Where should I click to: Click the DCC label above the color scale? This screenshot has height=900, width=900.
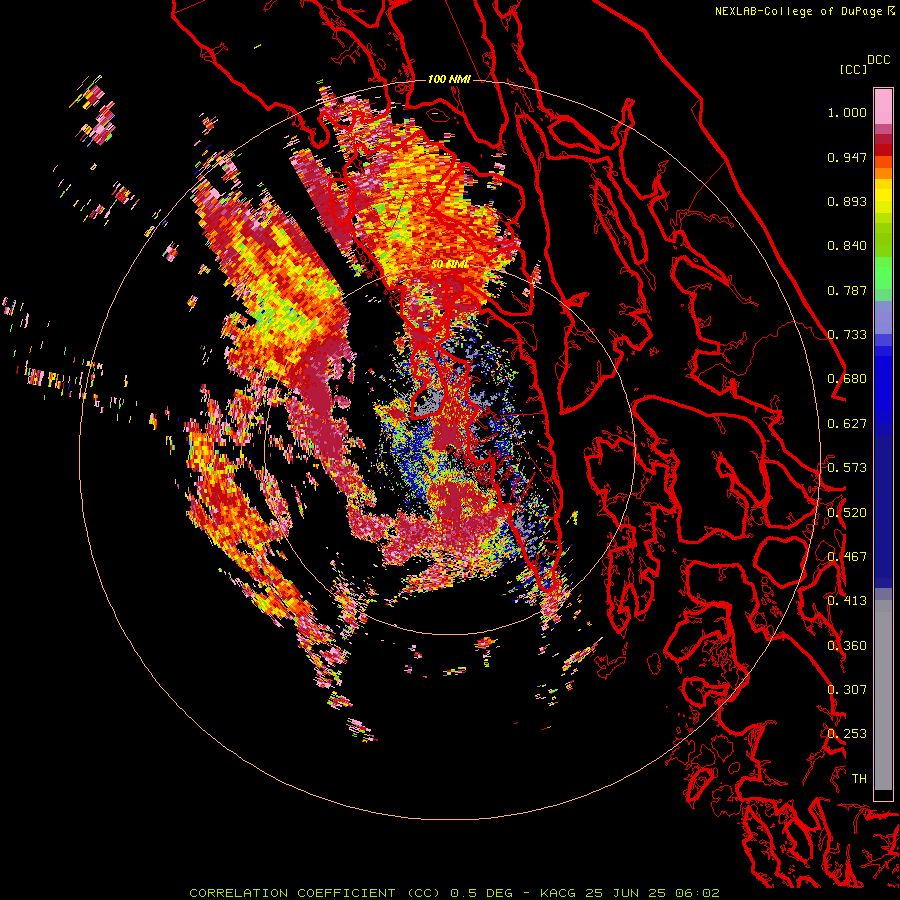pos(878,60)
